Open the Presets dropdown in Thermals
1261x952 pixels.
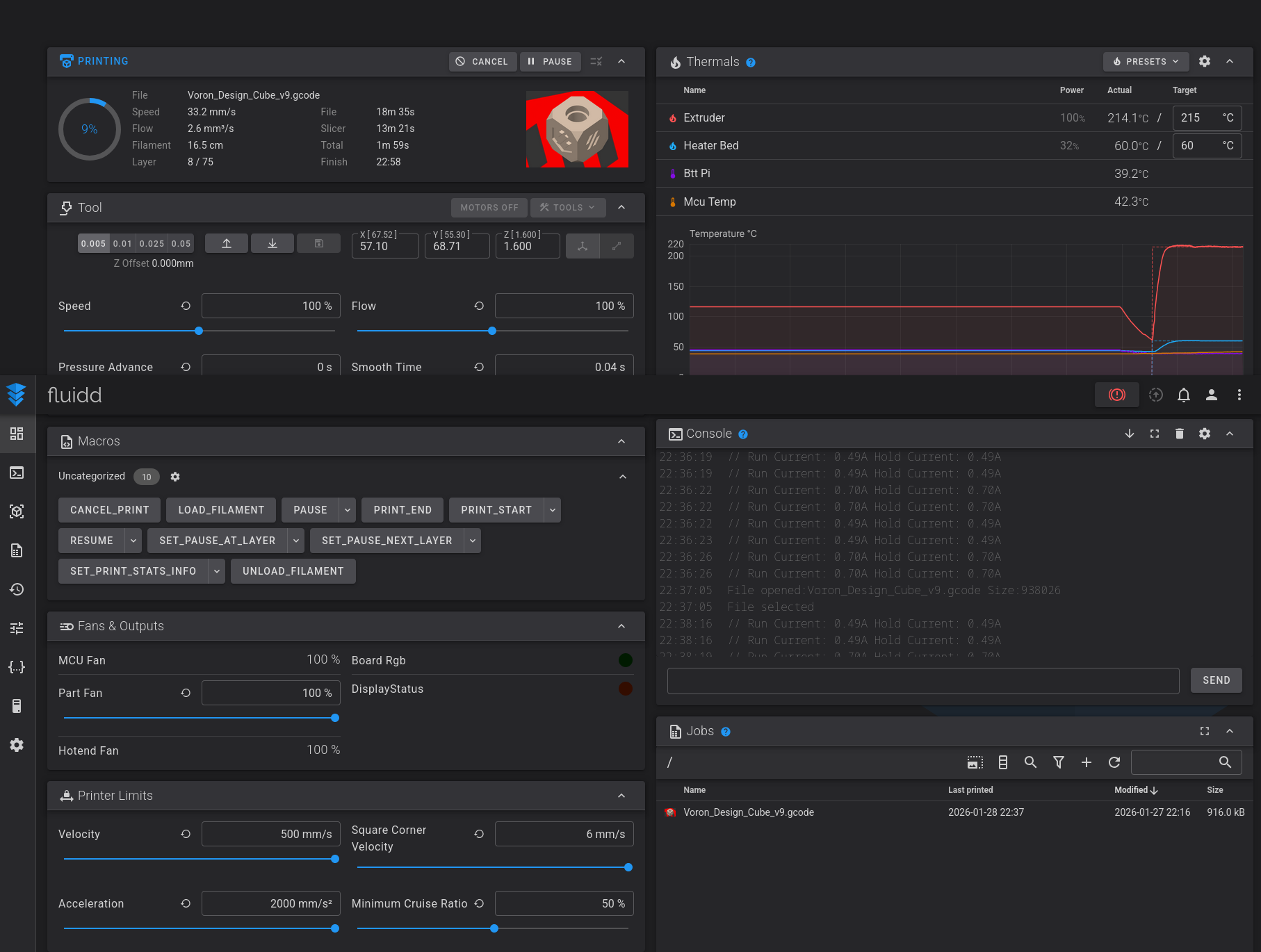point(1145,61)
